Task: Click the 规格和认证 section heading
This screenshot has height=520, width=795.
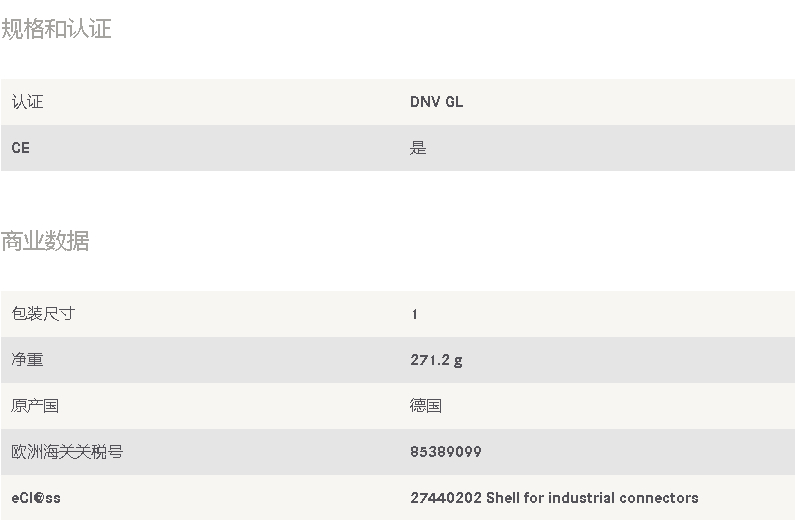Action: tap(56, 28)
